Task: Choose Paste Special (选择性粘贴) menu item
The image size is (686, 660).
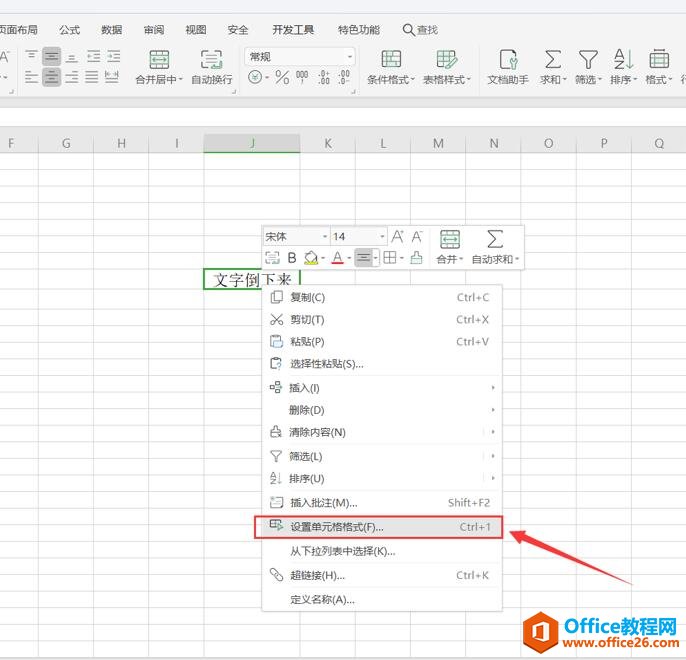Action: coord(382,364)
